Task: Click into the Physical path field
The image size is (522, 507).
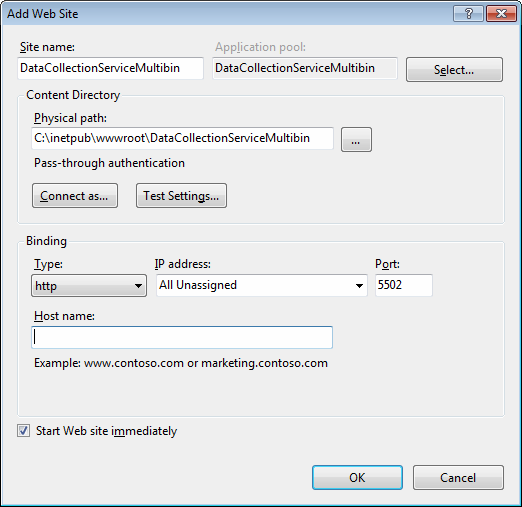Action: (182, 138)
